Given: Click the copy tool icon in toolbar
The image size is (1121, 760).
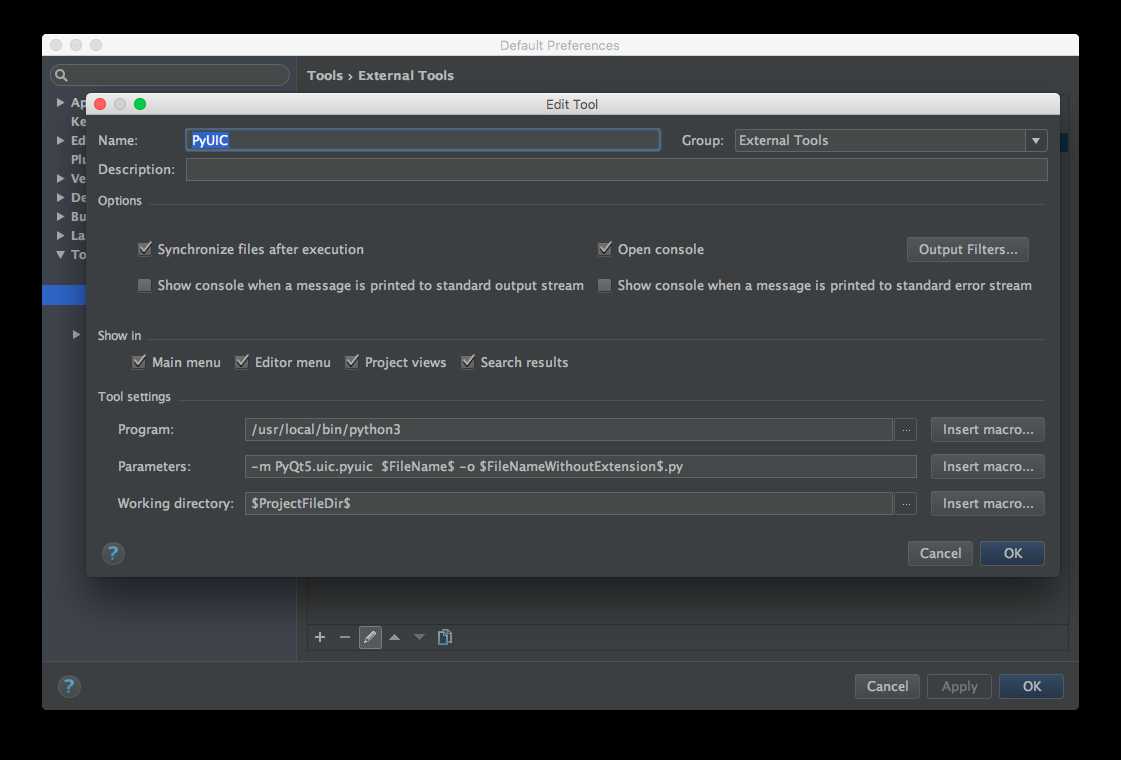Looking at the screenshot, I should 445,637.
